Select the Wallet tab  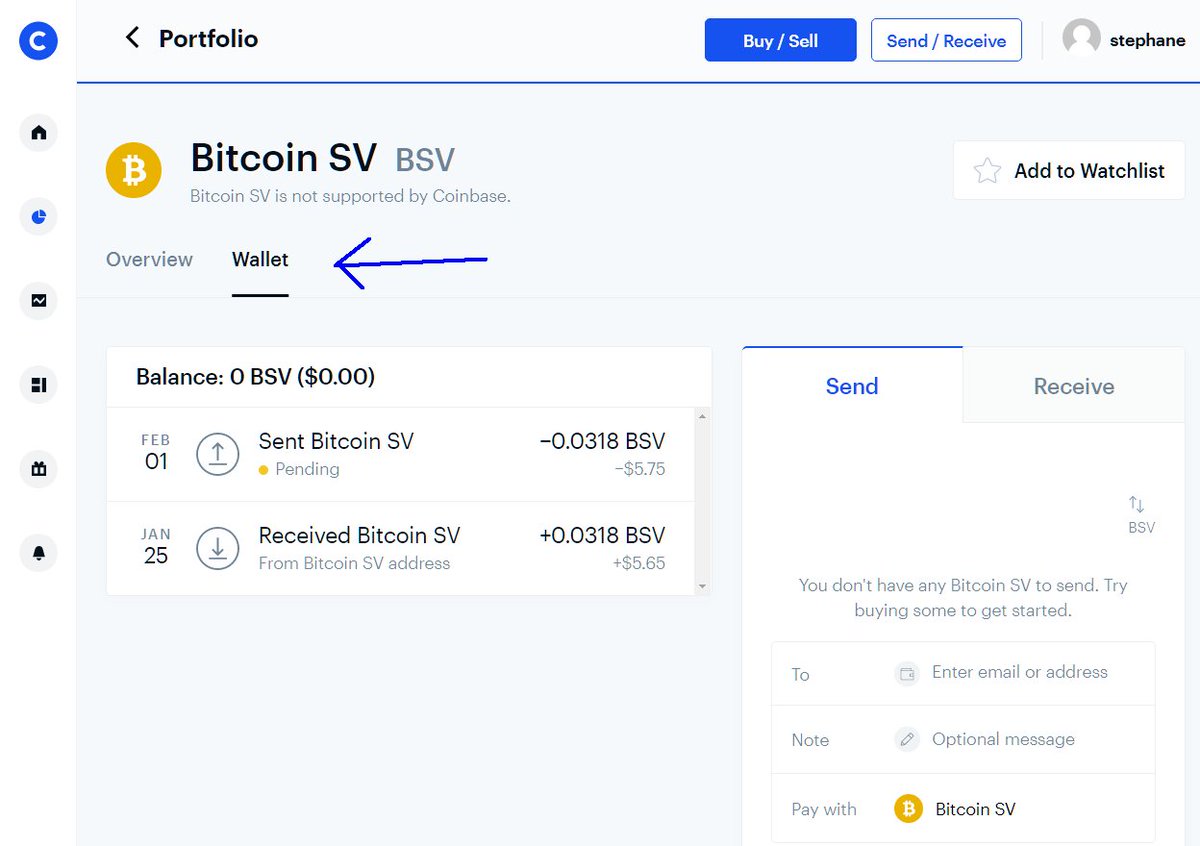click(260, 259)
